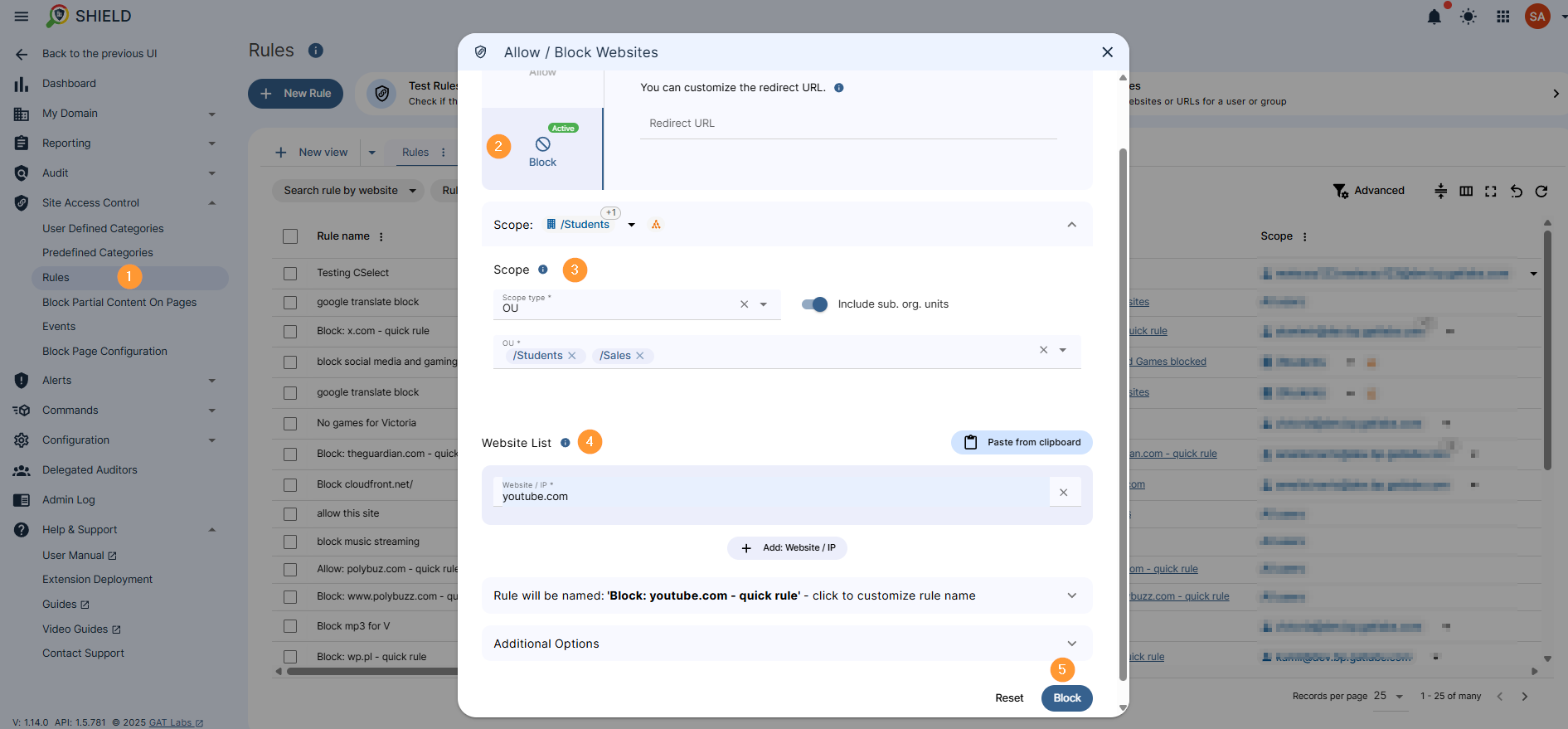Collapse the Scope section chevron
1568x729 pixels.
(x=1071, y=225)
